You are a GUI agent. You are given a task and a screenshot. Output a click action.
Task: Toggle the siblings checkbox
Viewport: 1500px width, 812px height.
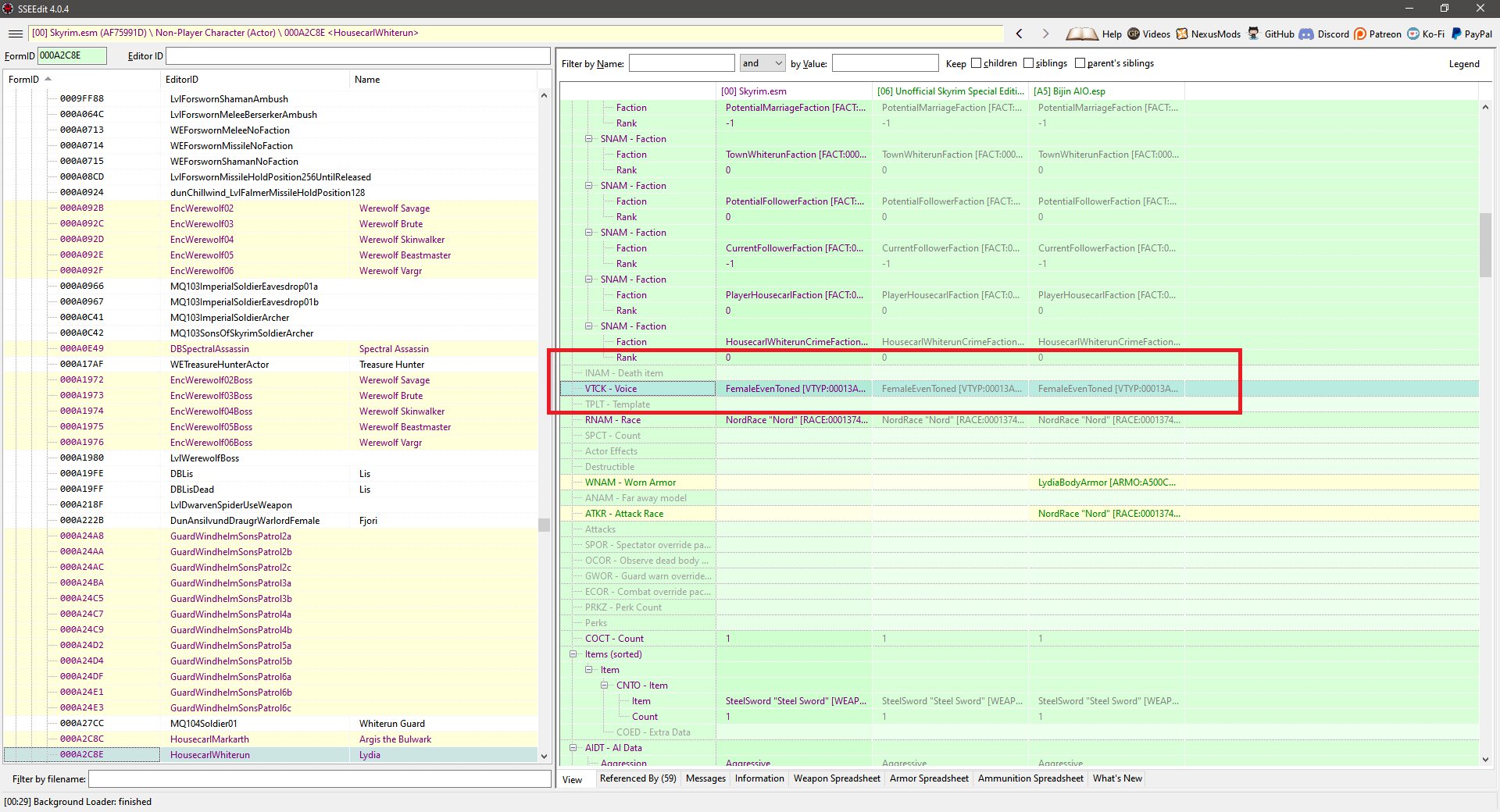1028,63
